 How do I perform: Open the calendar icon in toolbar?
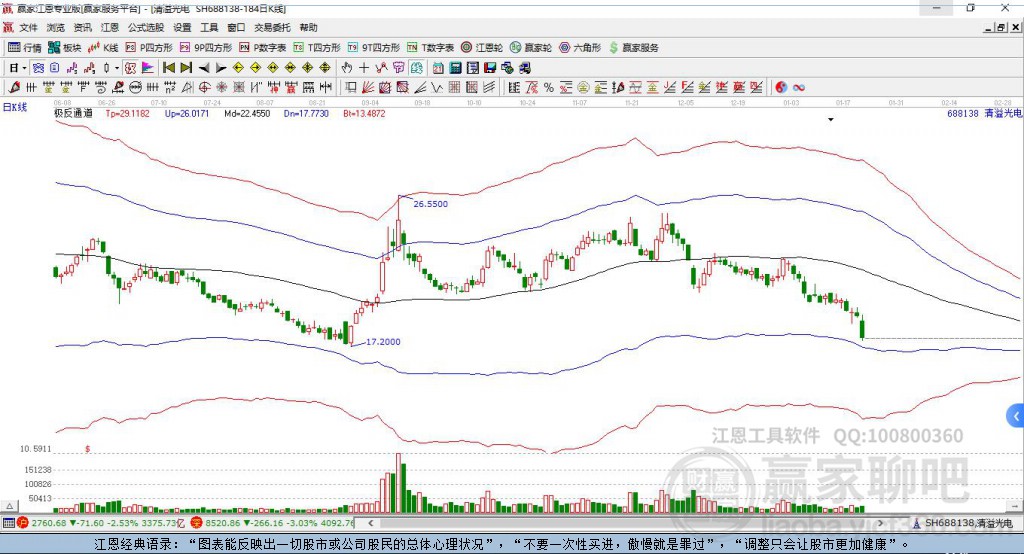pyautogui.click(x=438, y=68)
